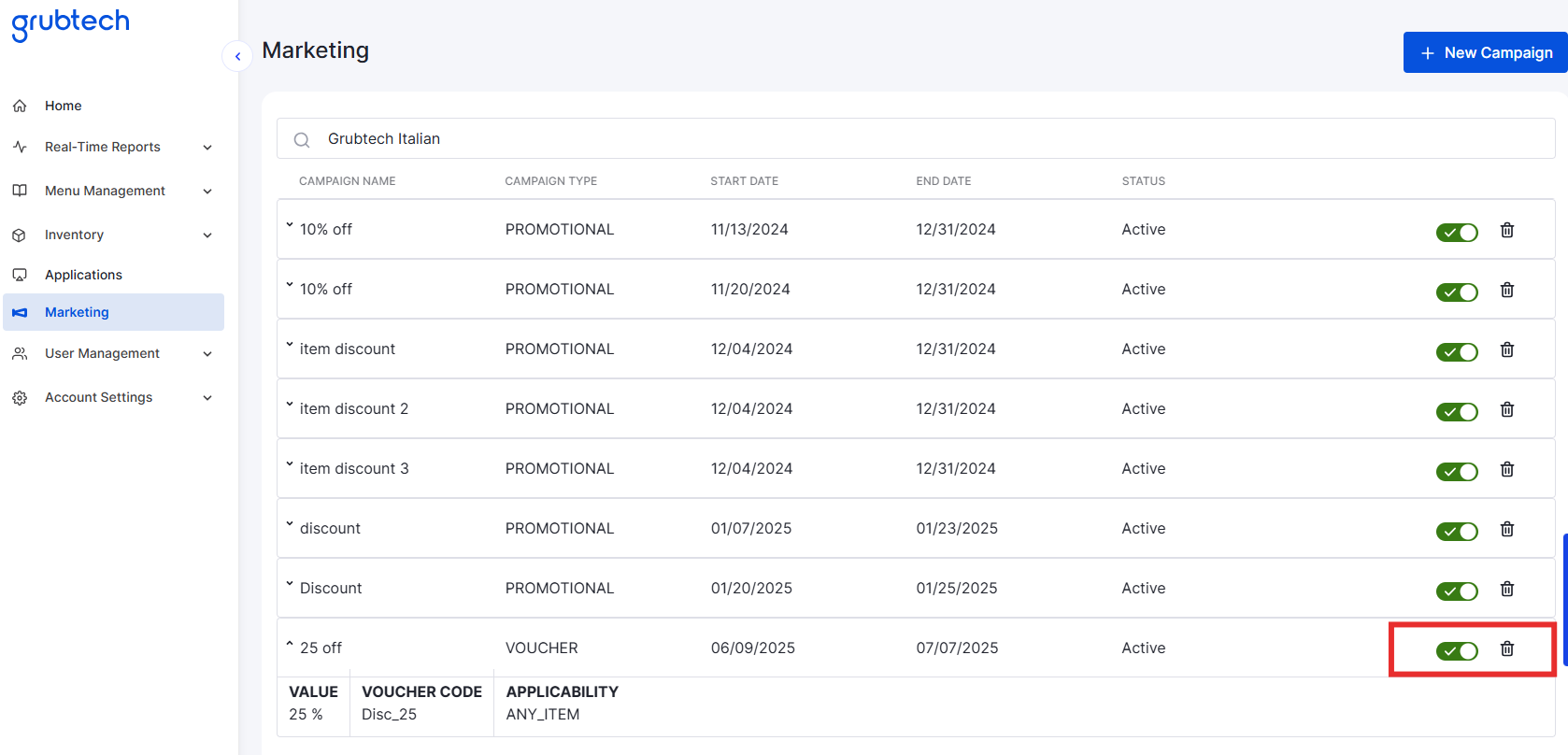Disable the item discount campaign

1457,352
